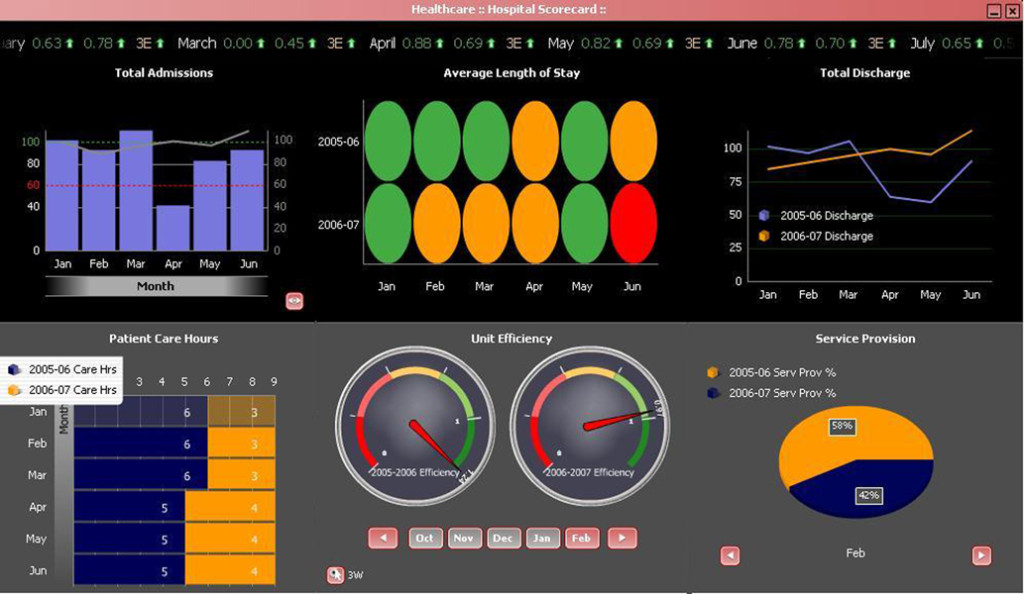Click the left arrow beside the Oct button

click(383, 538)
